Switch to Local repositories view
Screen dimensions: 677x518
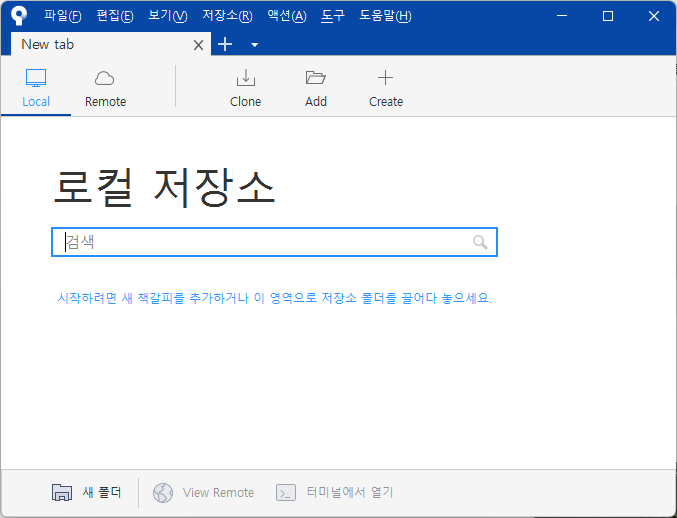pyautogui.click(x=36, y=88)
